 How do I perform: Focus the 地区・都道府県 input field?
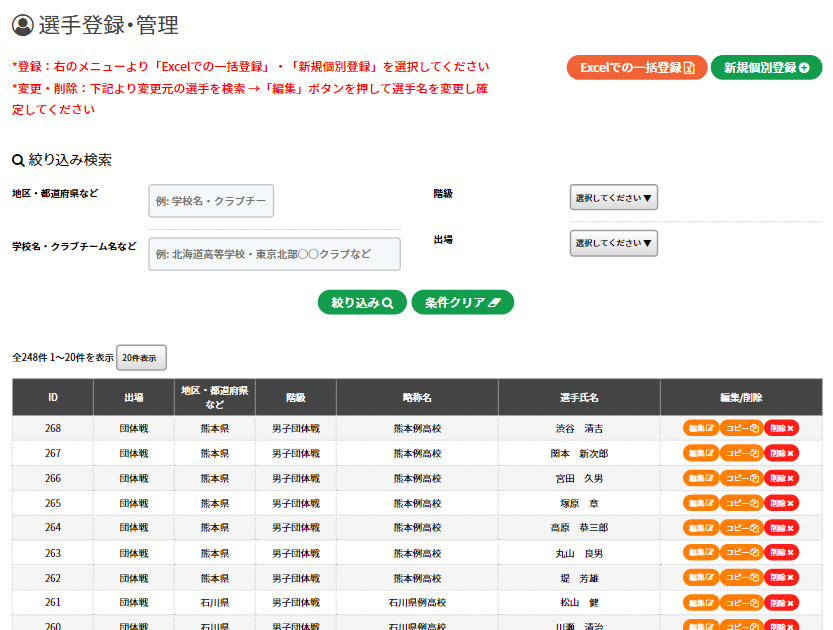click(211, 201)
